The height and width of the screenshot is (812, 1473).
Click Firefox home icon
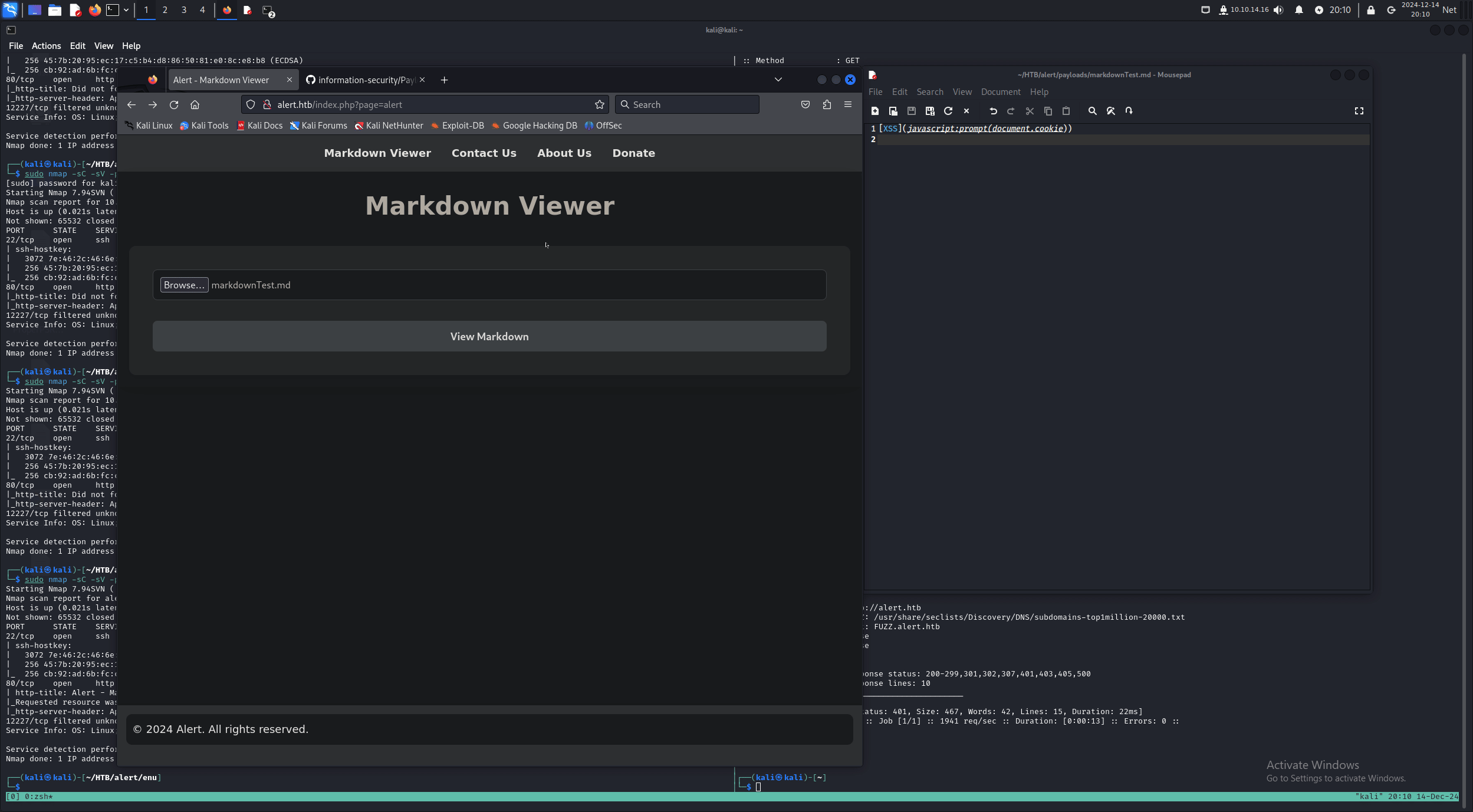[195, 104]
